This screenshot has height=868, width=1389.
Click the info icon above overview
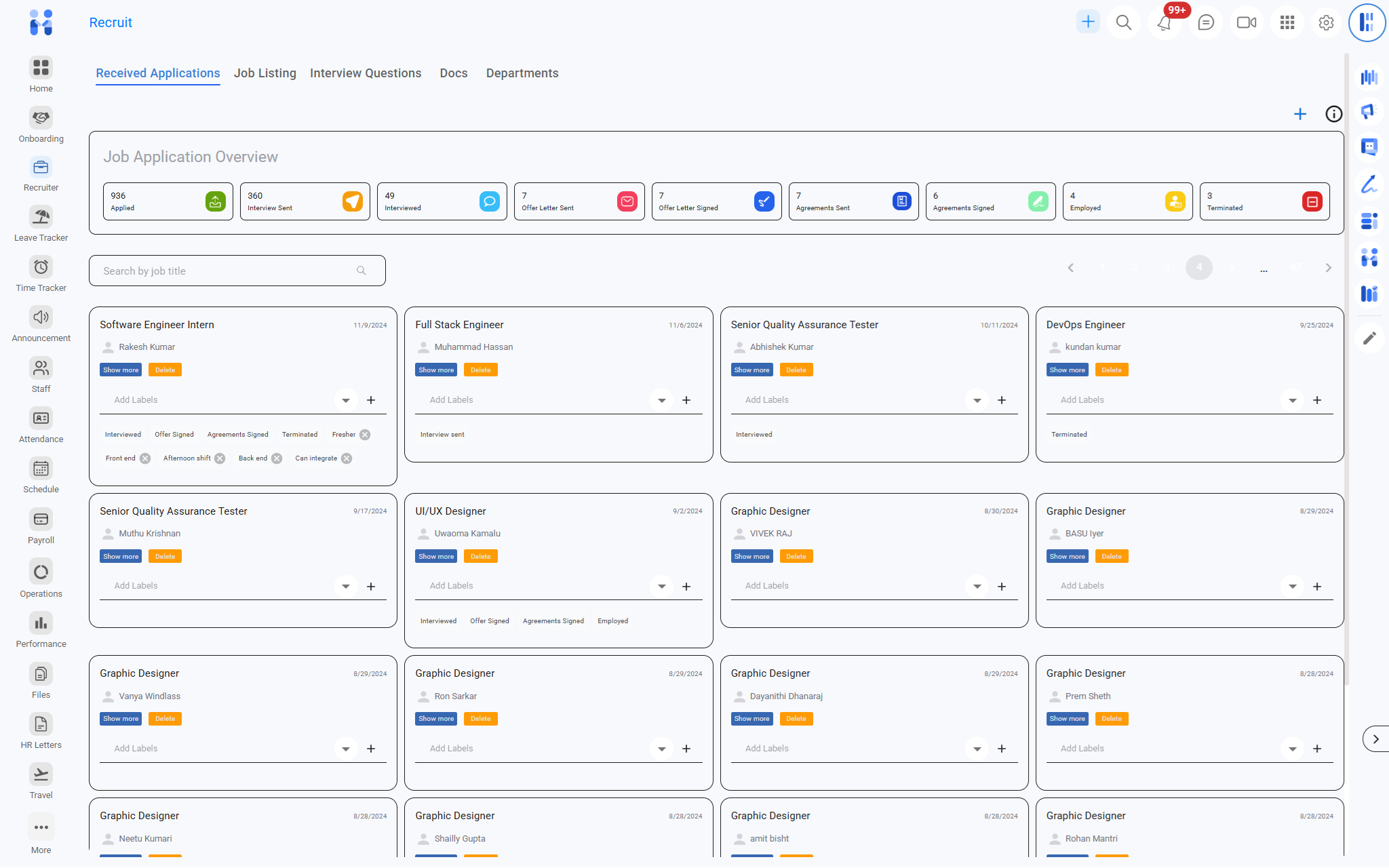pos(1333,114)
